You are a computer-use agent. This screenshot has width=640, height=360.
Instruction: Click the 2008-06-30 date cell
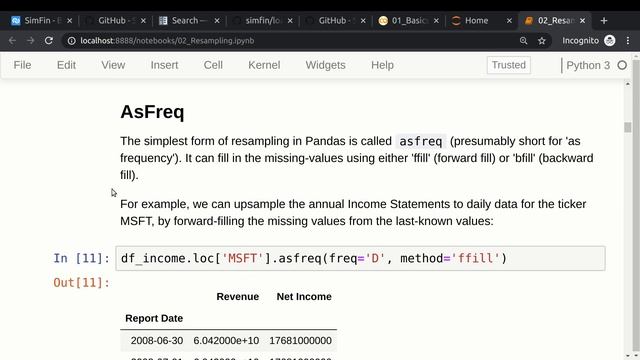(x=157, y=341)
